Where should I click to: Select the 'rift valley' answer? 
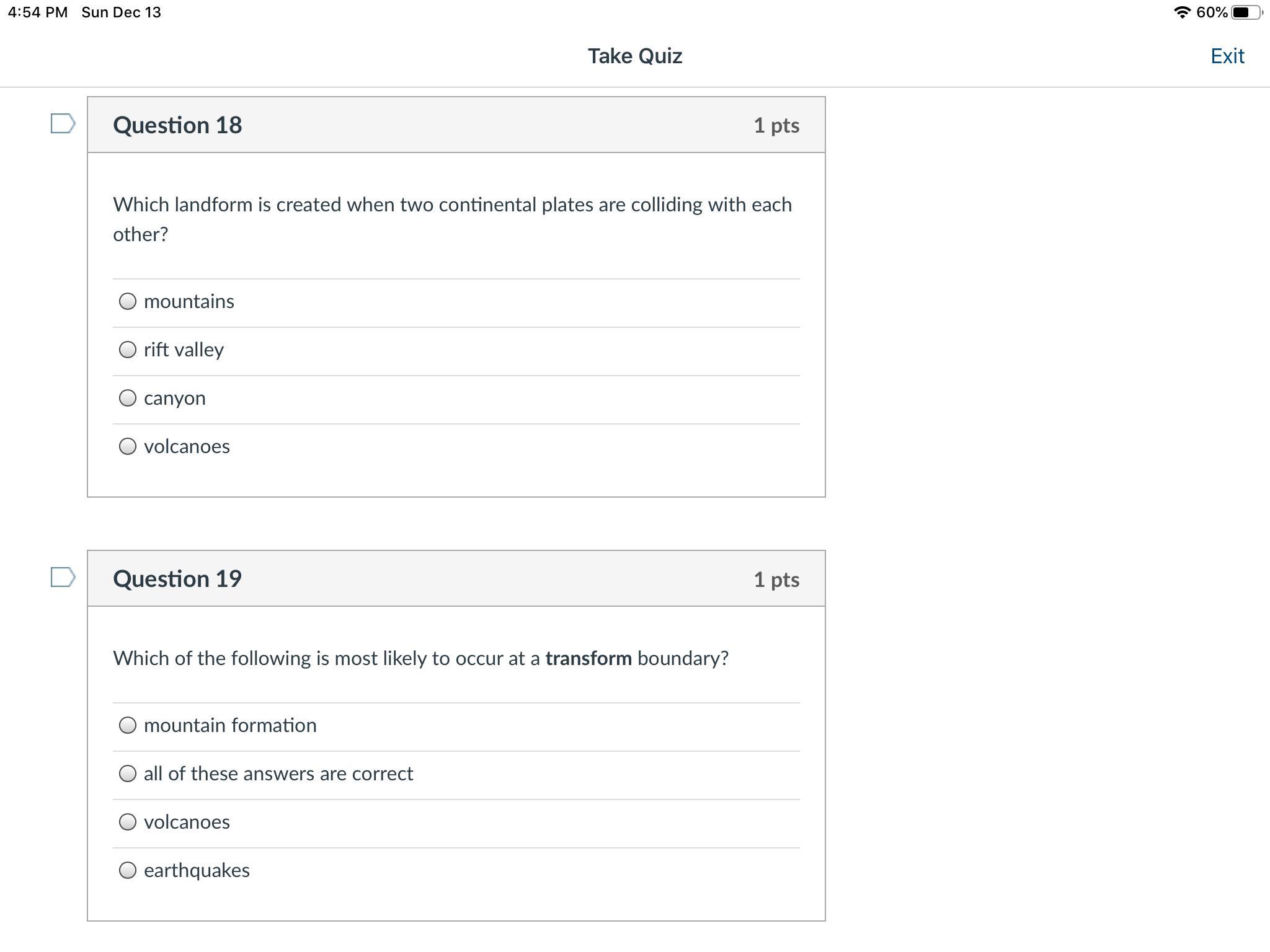[128, 350]
